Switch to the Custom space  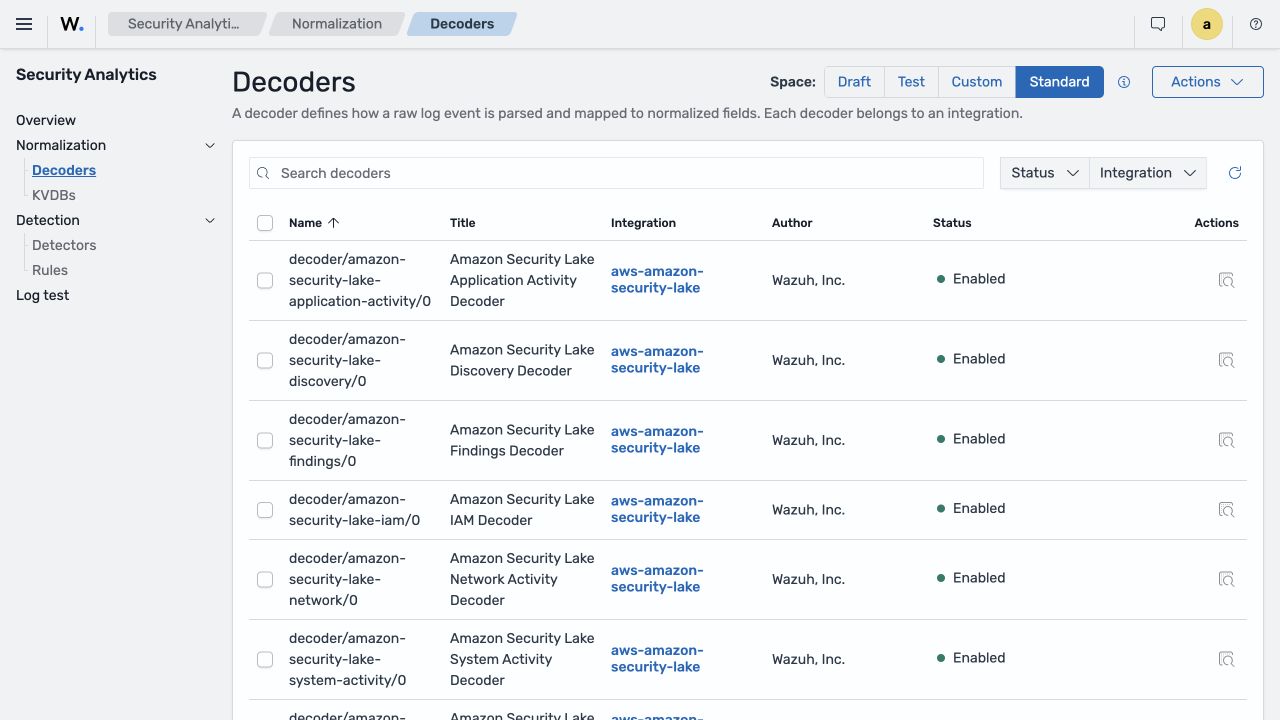(977, 82)
